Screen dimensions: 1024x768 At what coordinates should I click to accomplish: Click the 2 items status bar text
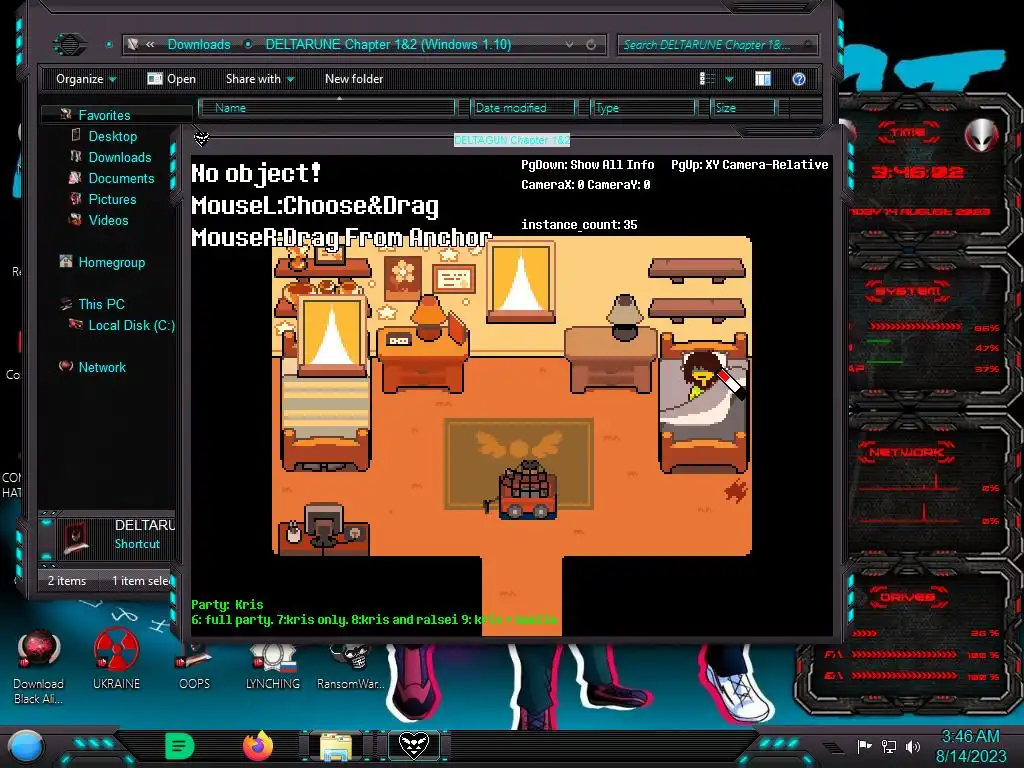click(67, 581)
